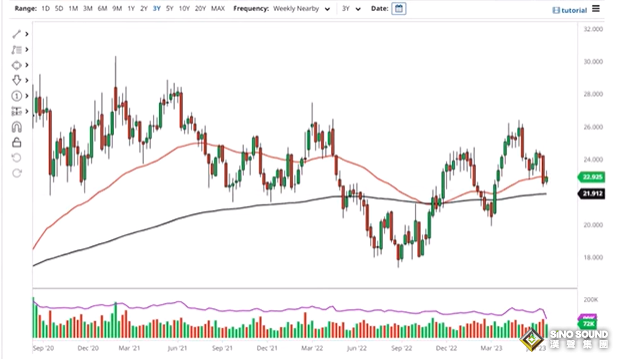Expand the line tool options chevron
Screen dimensions: 618x361
click(27, 34)
